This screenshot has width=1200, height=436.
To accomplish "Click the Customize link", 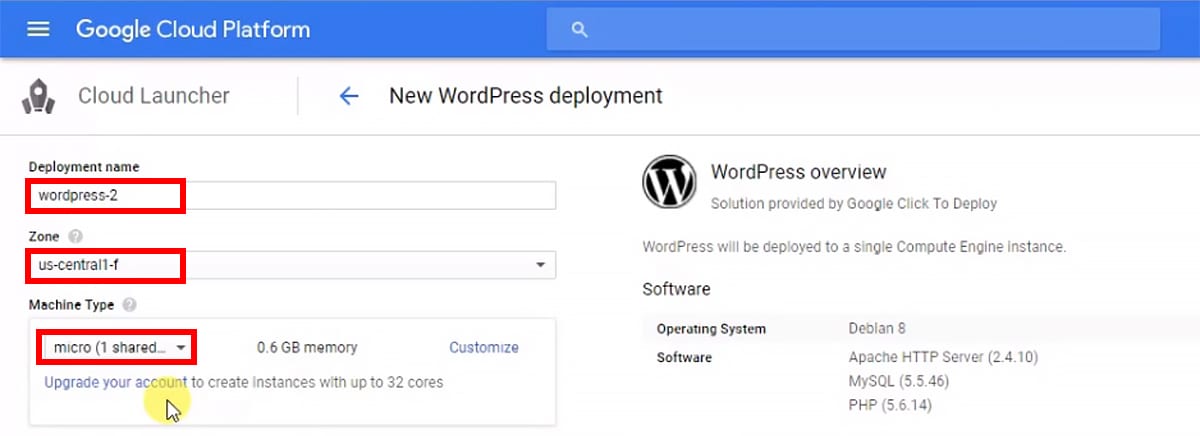I will point(484,348).
